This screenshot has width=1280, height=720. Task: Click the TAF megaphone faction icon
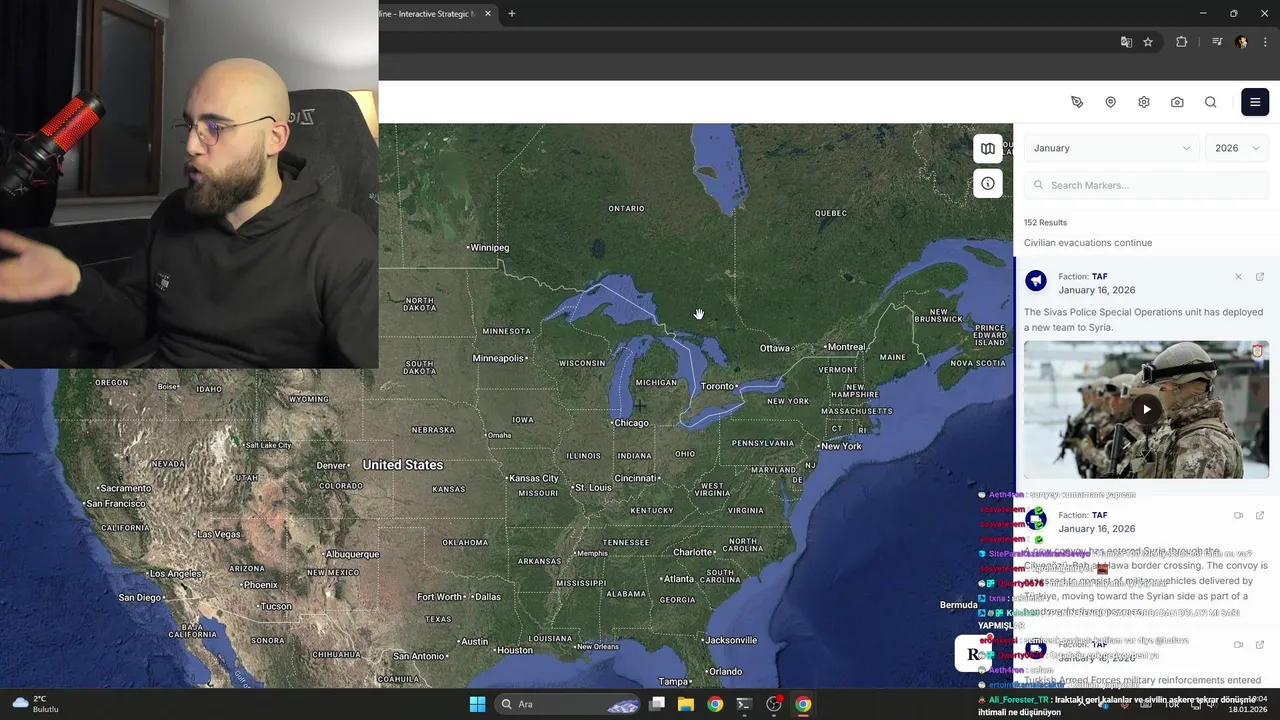pos(1036,281)
